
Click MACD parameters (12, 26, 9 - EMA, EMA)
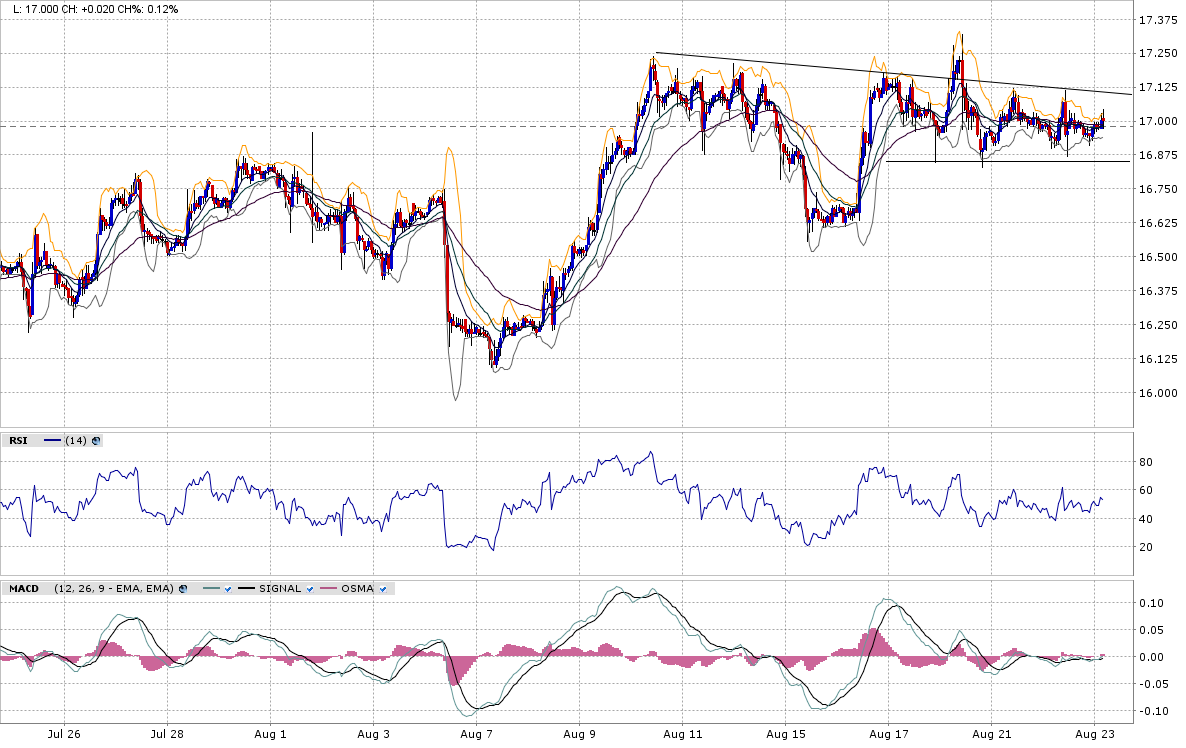click(x=114, y=589)
